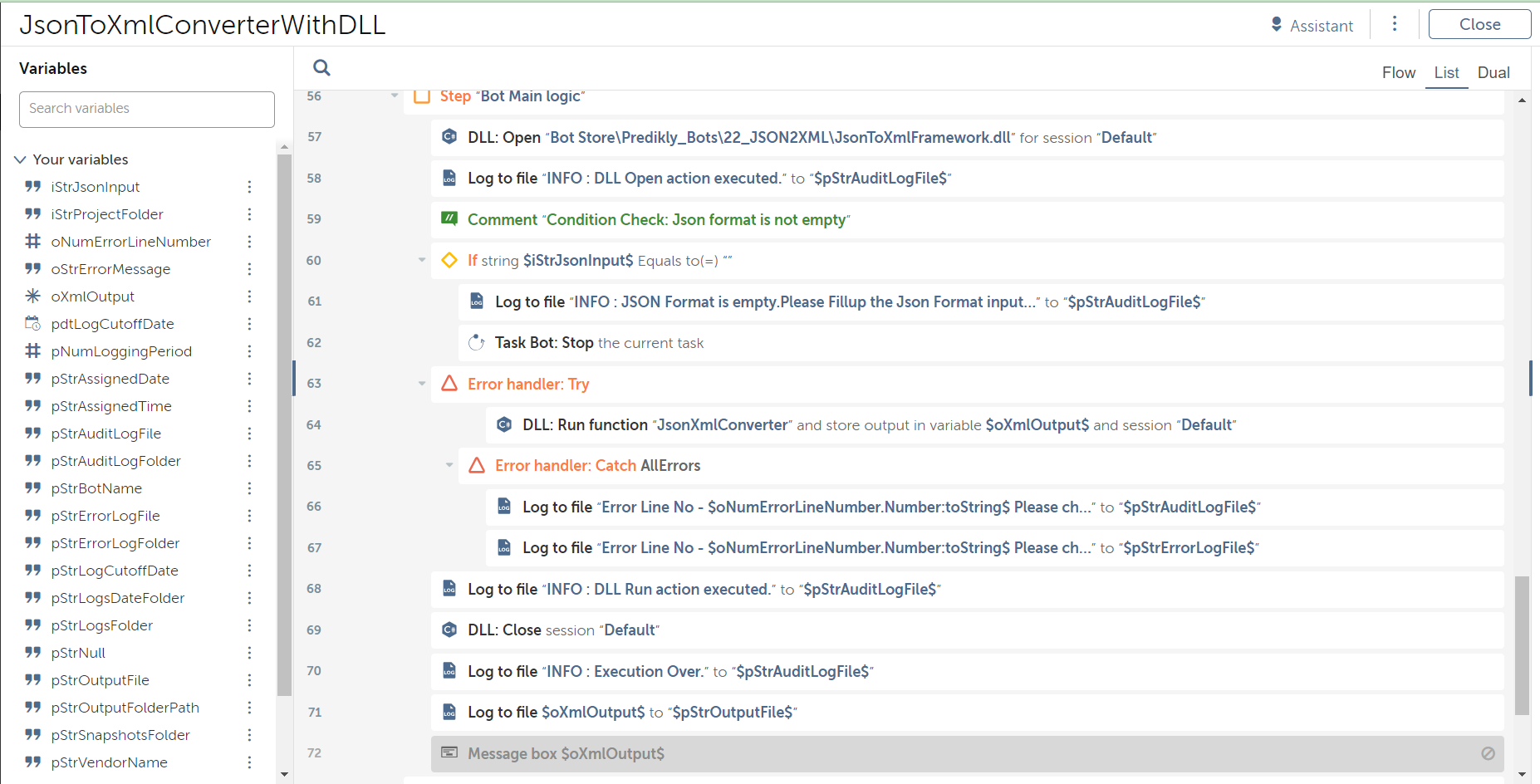Click the If condition diamond icon on line 60

[449, 260]
